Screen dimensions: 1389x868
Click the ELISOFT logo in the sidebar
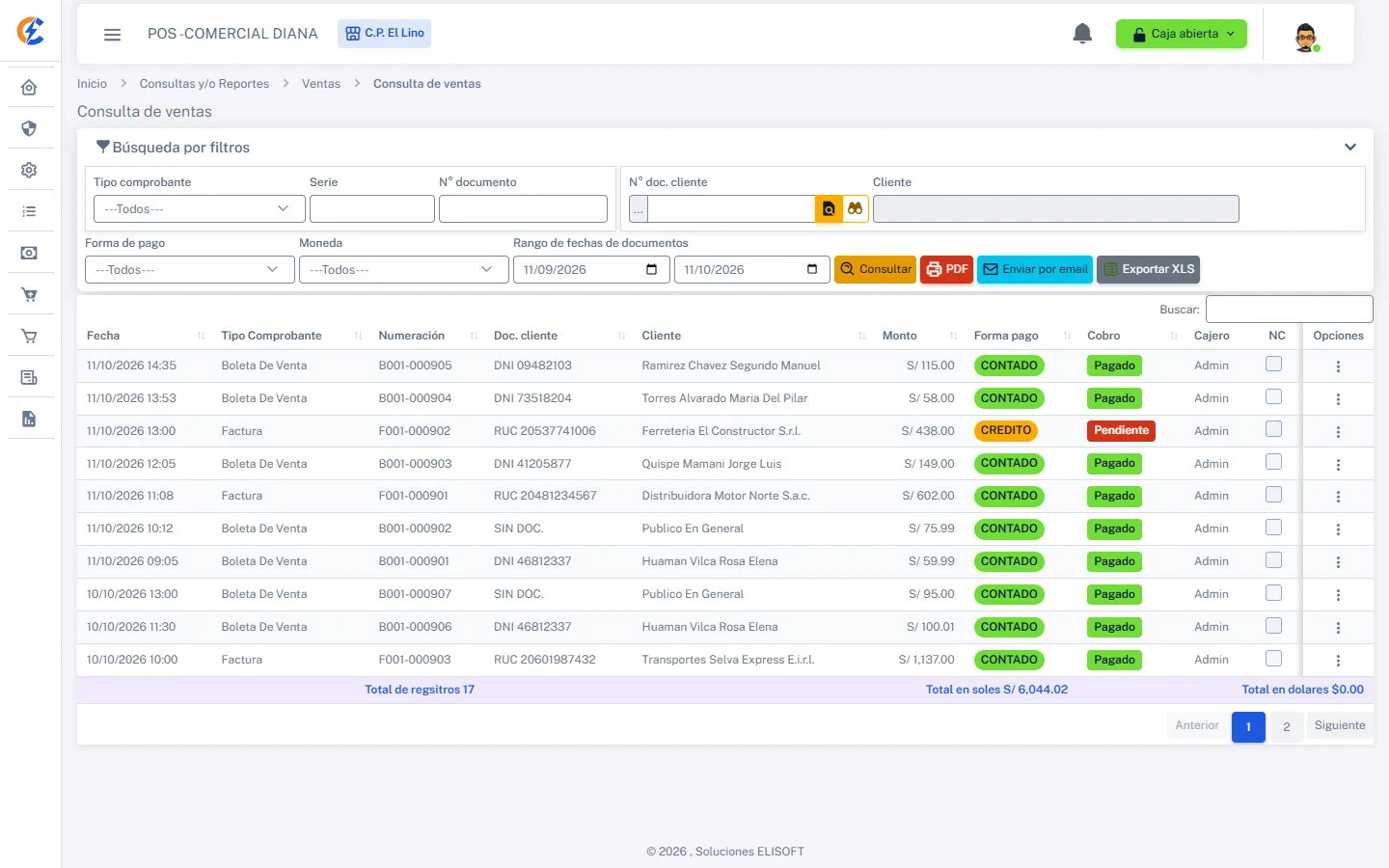pos(31,31)
